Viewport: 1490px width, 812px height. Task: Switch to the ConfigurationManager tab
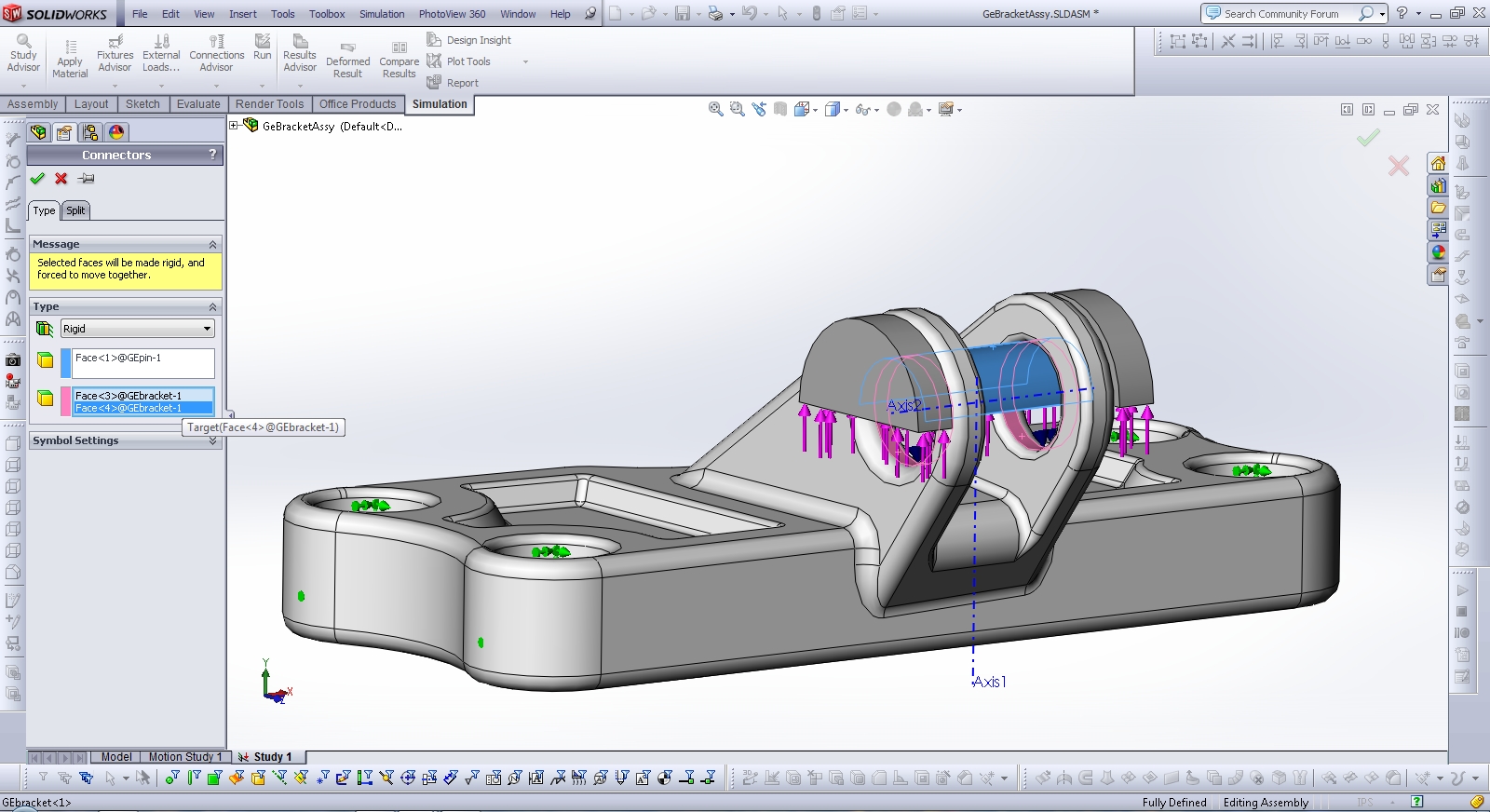point(90,132)
